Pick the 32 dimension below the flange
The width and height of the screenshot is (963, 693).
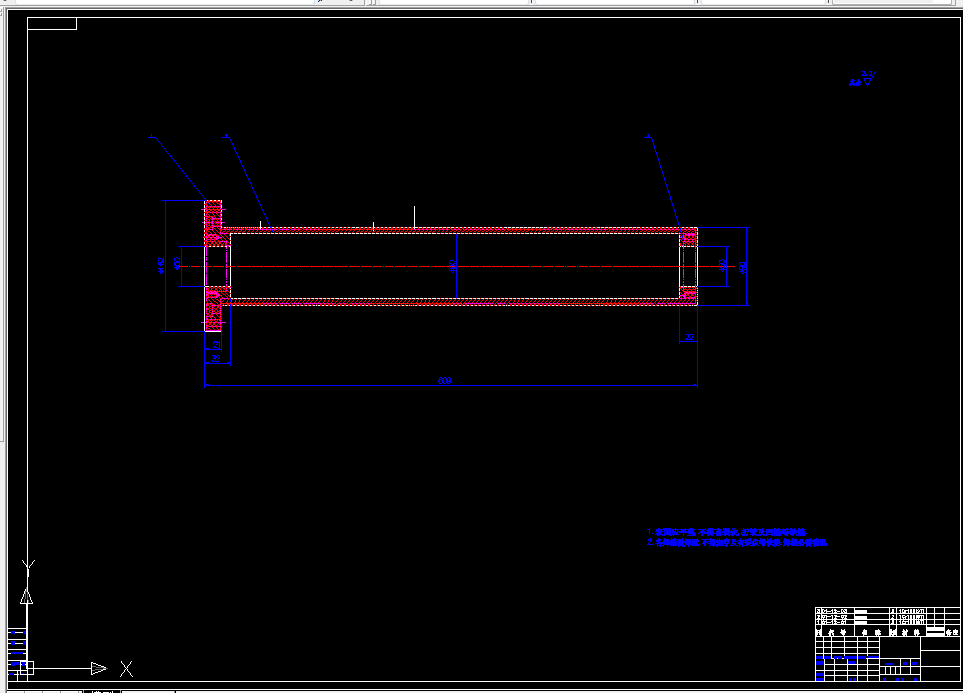(x=216, y=358)
